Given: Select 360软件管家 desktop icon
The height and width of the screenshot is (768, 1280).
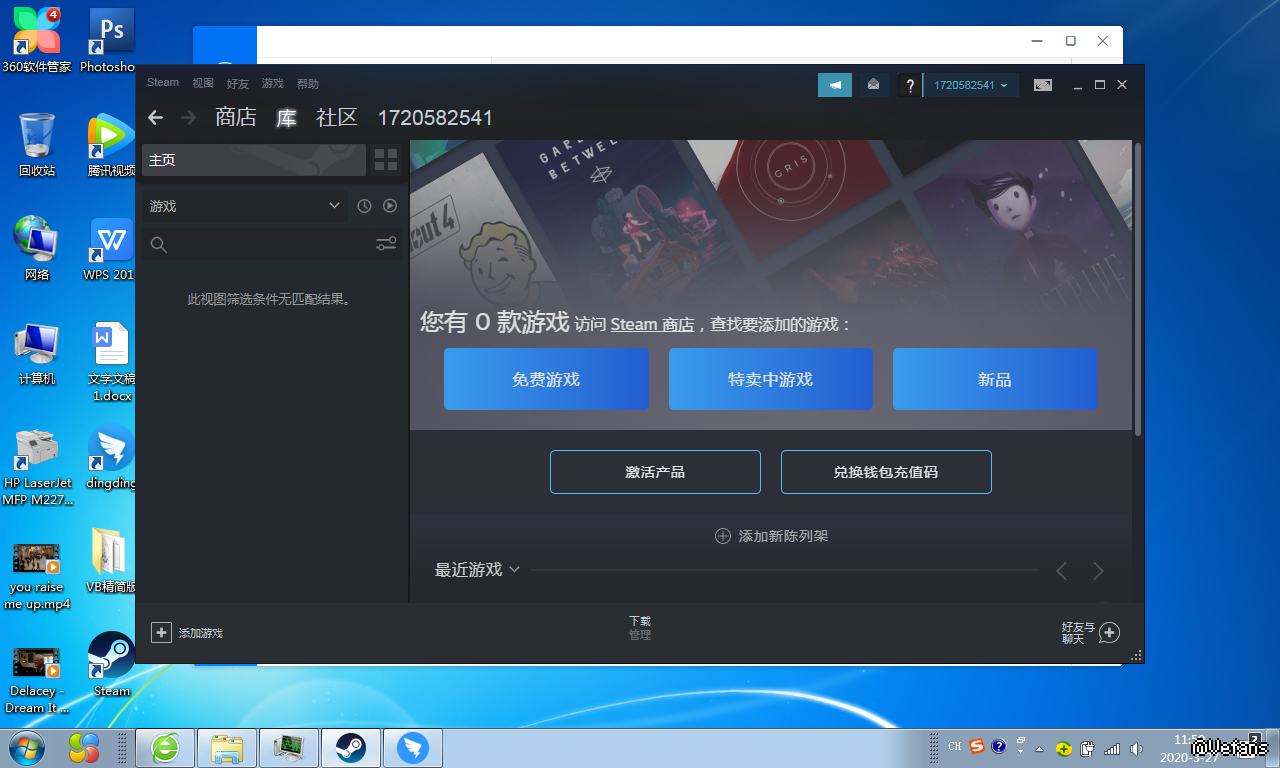Looking at the screenshot, I should coord(37,41).
